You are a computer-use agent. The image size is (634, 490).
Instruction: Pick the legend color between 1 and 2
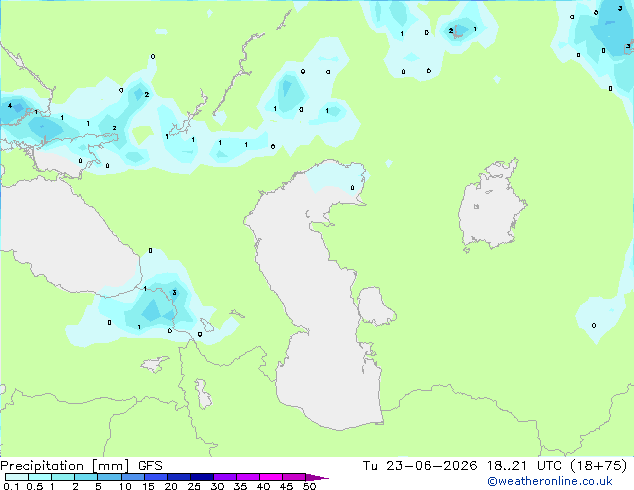(x=63, y=477)
